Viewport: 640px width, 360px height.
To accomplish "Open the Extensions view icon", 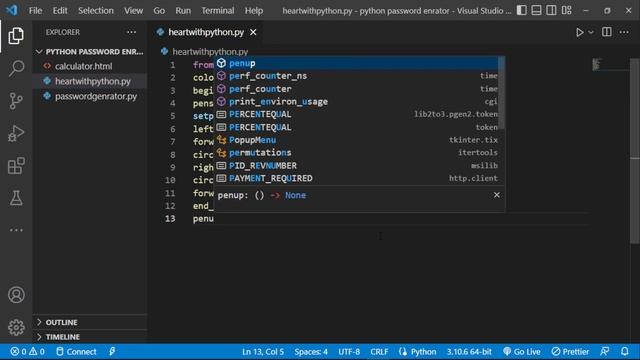I will [16, 166].
